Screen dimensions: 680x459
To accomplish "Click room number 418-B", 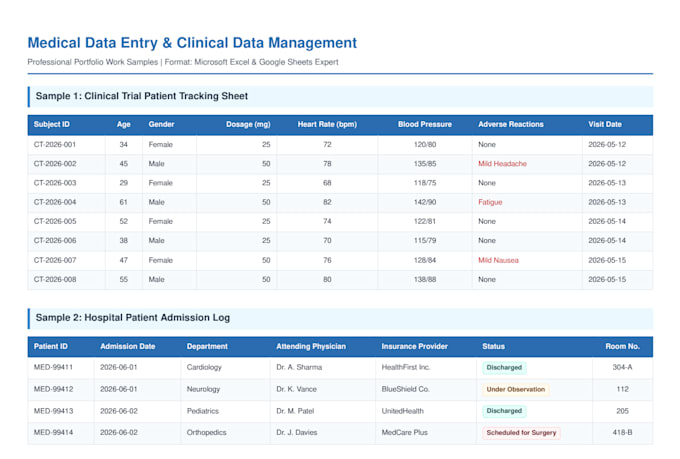I will pyautogui.click(x=622, y=433).
